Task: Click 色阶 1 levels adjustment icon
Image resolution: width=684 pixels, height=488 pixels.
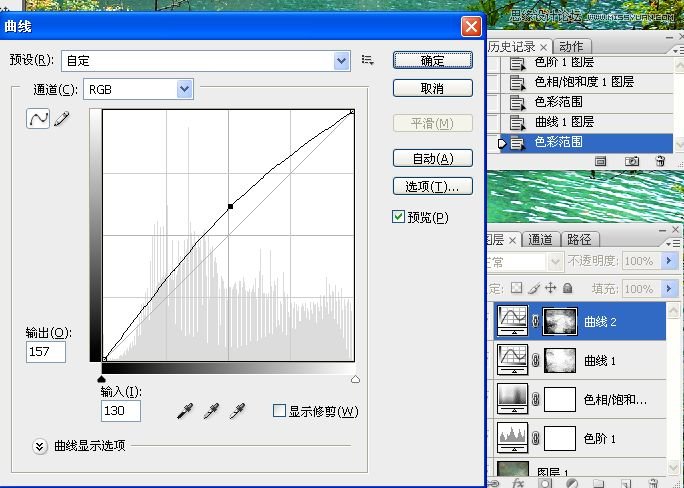Action: coord(513,437)
